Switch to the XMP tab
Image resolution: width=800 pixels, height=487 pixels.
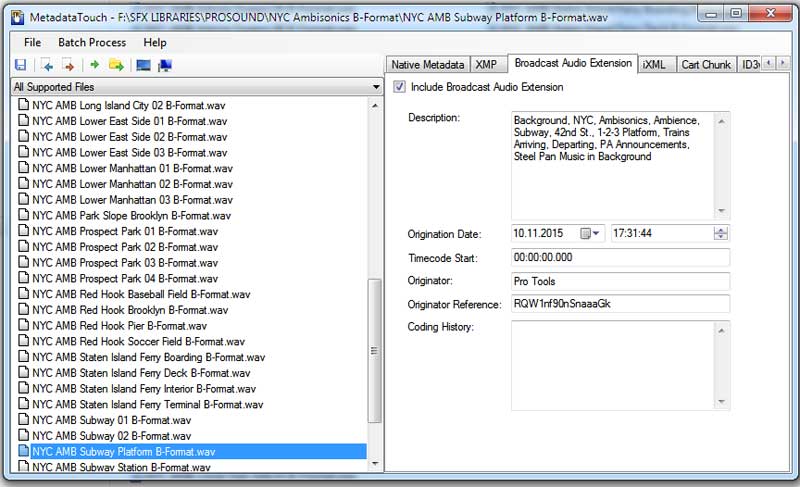pos(486,65)
